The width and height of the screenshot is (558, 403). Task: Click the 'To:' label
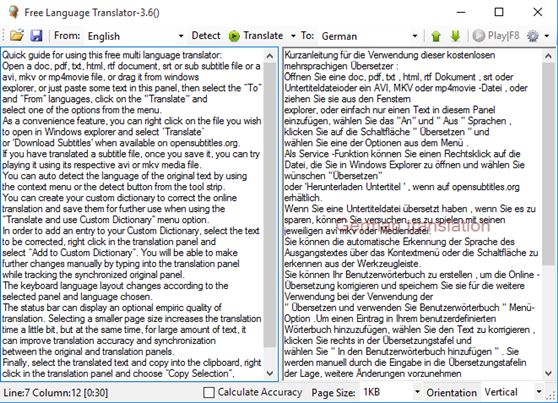click(307, 36)
